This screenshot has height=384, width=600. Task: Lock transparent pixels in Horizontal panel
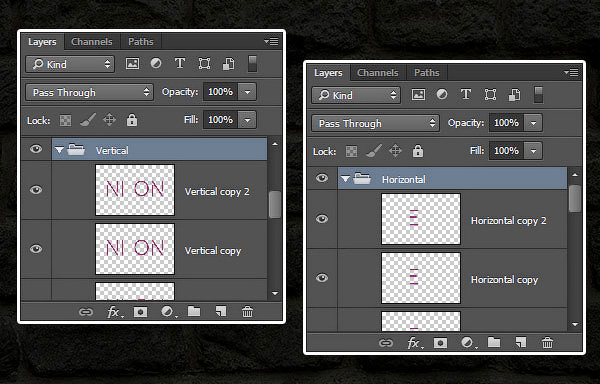[x=351, y=151]
